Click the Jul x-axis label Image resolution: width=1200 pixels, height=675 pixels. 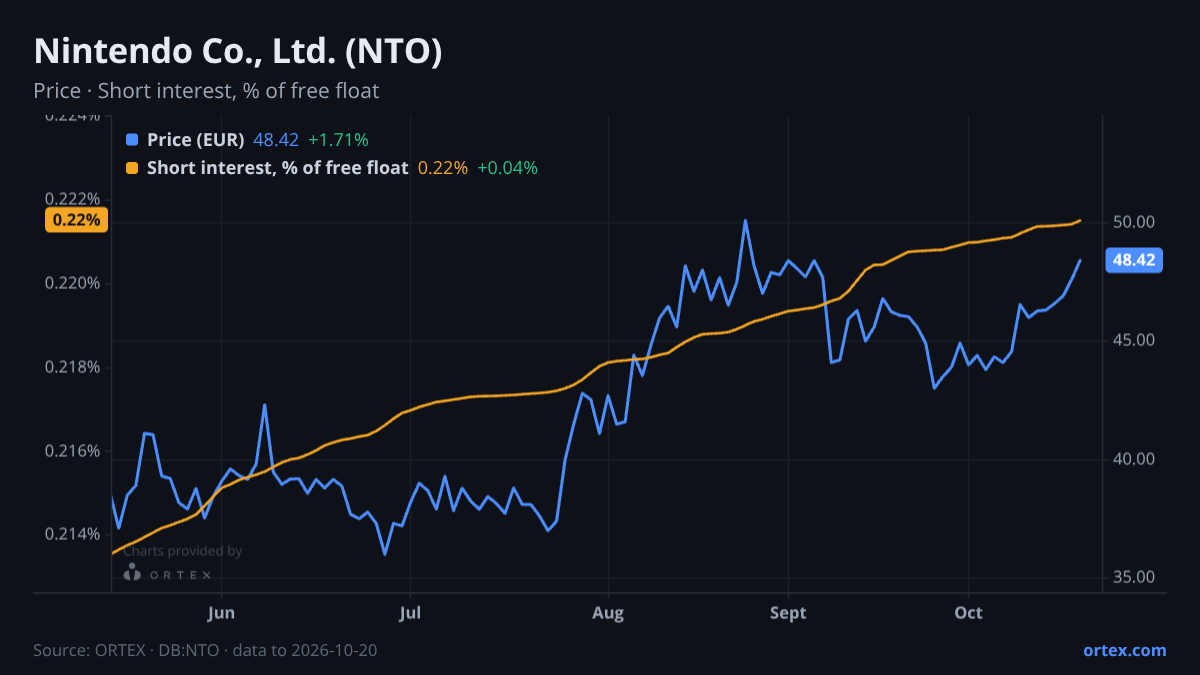click(408, 612)
